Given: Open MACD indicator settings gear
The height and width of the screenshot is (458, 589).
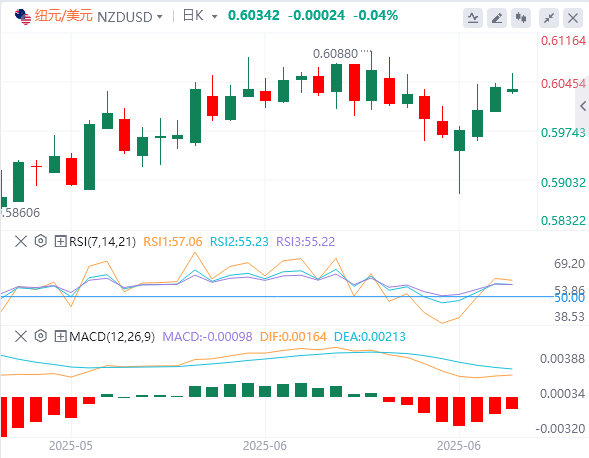Looking at the screenshot, I should click(x=41, y=336).
